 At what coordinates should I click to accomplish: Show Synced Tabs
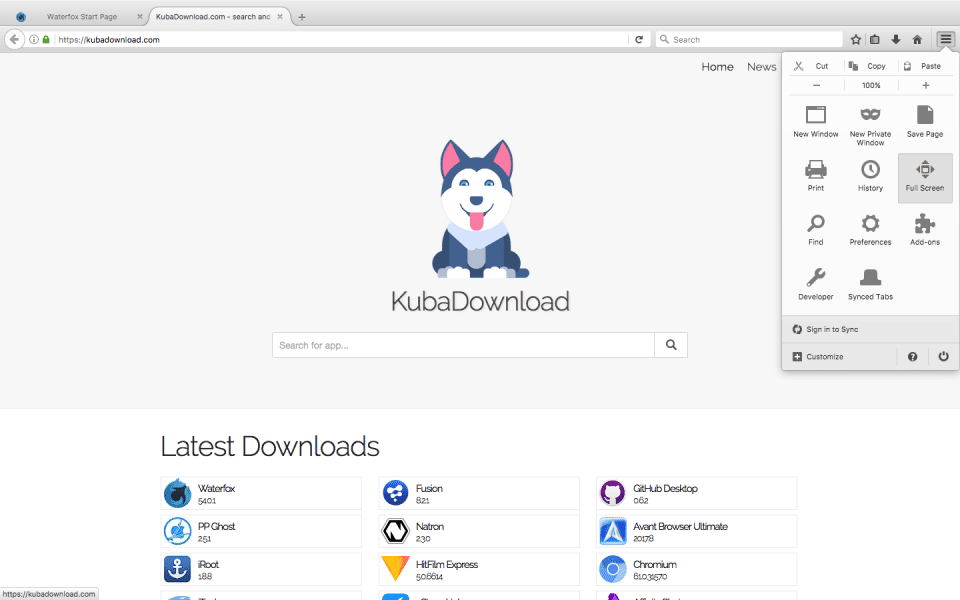pyautogui.click(x=870, y=284)
